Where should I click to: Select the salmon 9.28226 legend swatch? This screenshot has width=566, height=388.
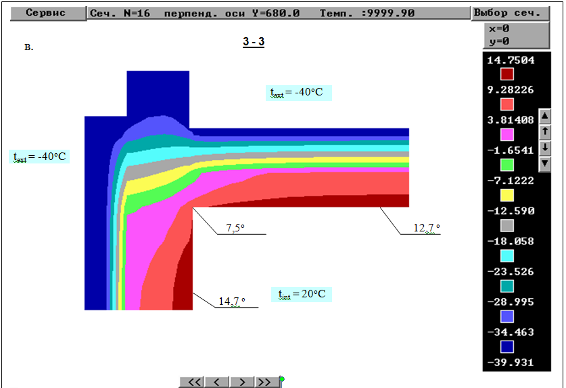(x=507, y=105)
